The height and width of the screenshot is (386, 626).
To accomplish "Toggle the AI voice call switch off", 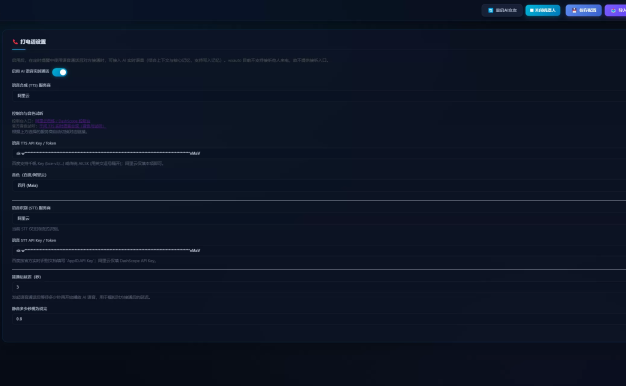I will [59, 72].
